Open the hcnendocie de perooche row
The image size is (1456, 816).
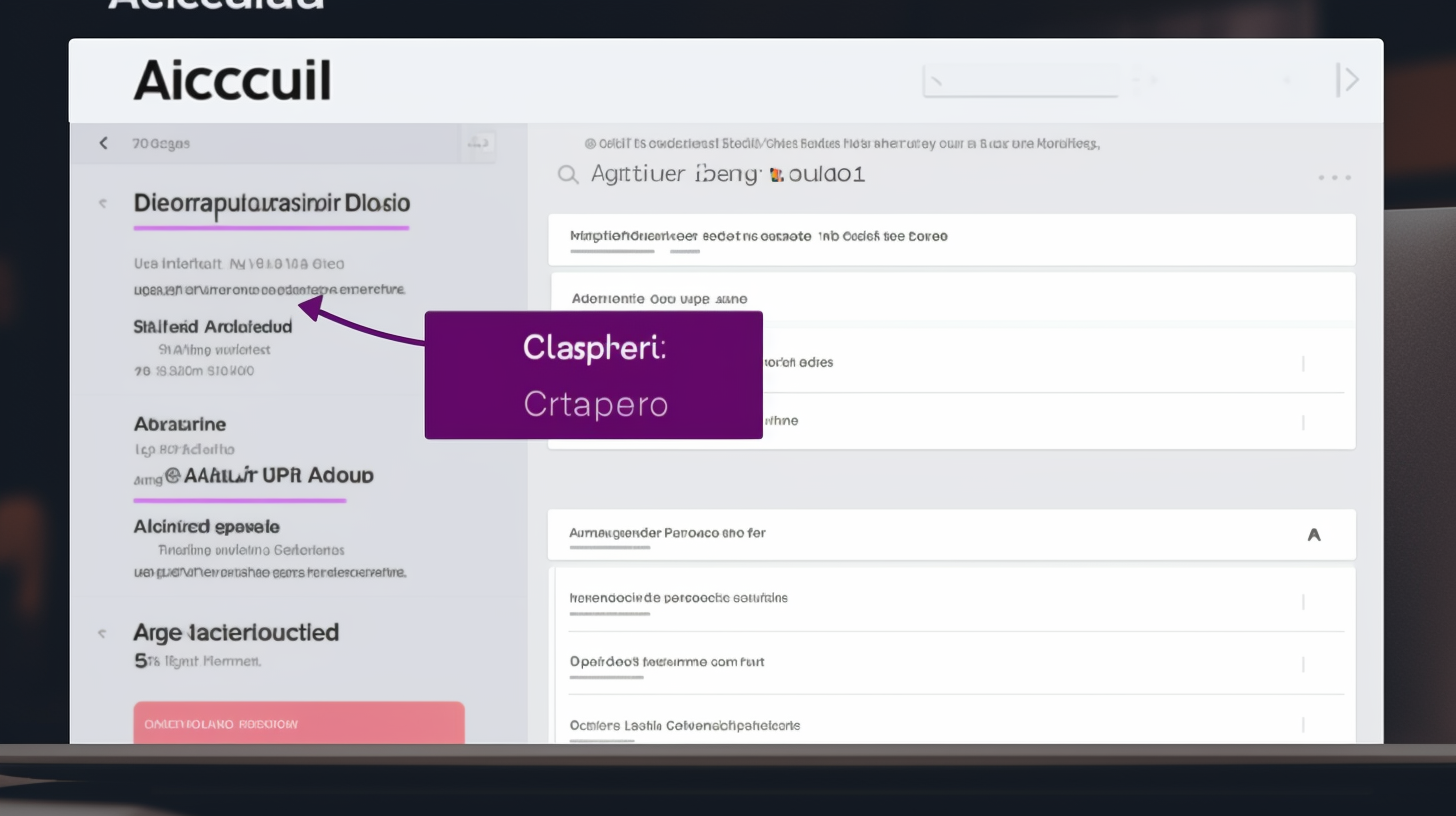click(954, 600)
